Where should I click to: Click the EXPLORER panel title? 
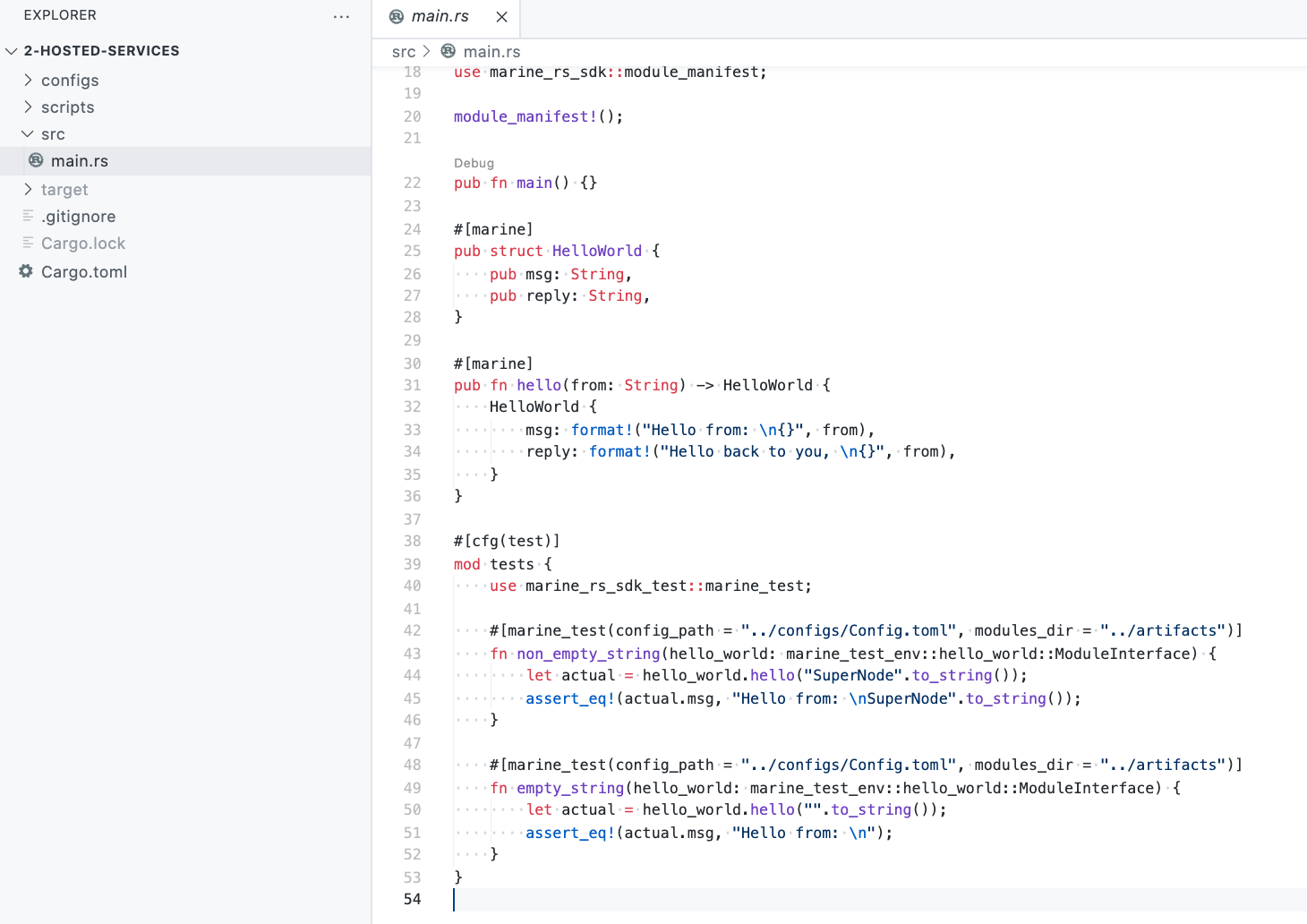(60, 15)
